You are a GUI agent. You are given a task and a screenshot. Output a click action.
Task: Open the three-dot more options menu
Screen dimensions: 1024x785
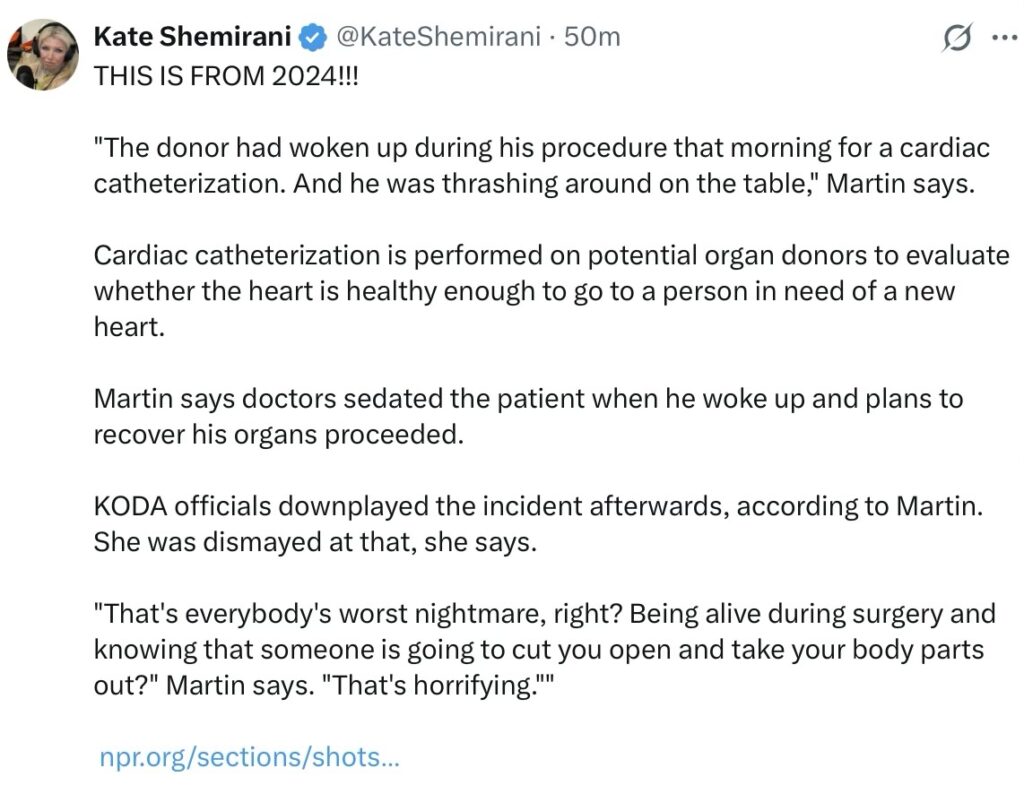[x=1003, y=38]
